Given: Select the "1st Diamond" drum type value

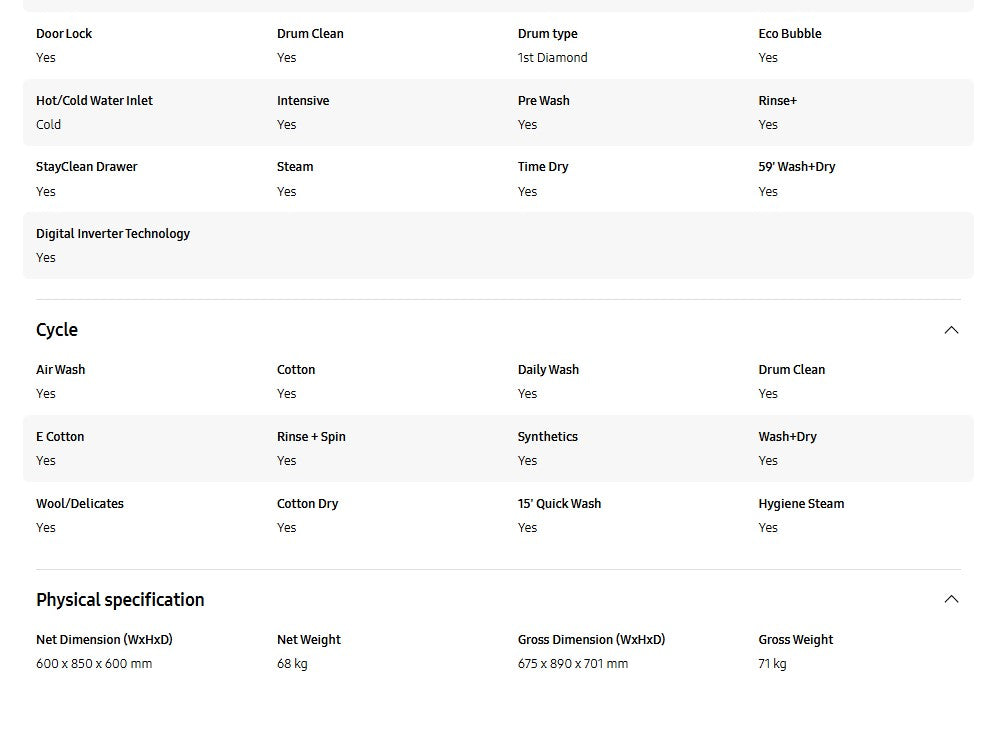Looking at the screenshot, I should click(553, 58).
